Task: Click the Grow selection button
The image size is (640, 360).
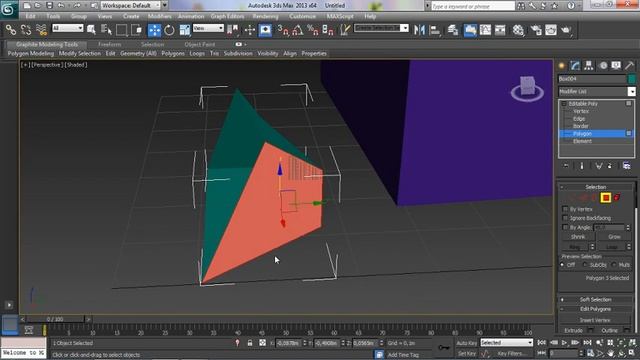Action: tap(614, 237)
